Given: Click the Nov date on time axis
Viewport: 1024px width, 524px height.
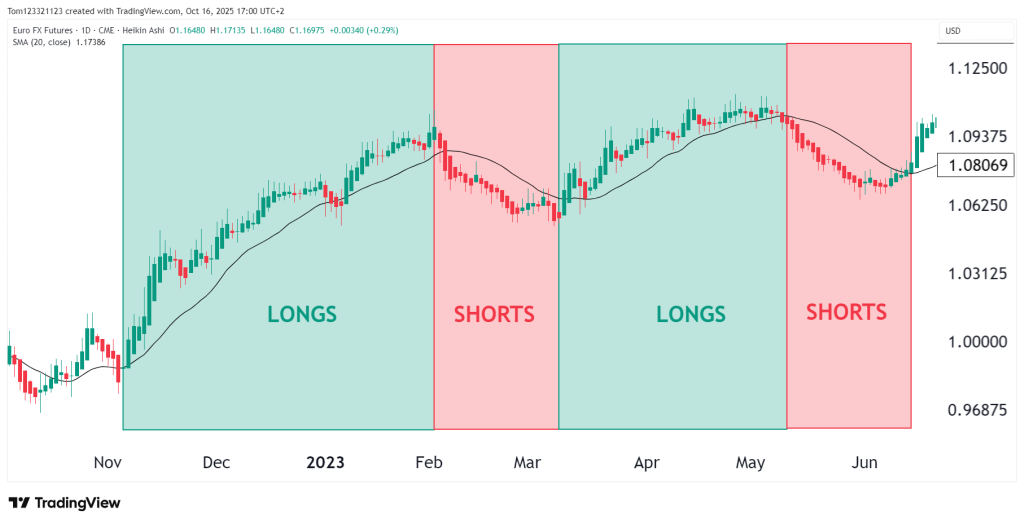Looking at the screenshot, I should [x=107, y=463].
